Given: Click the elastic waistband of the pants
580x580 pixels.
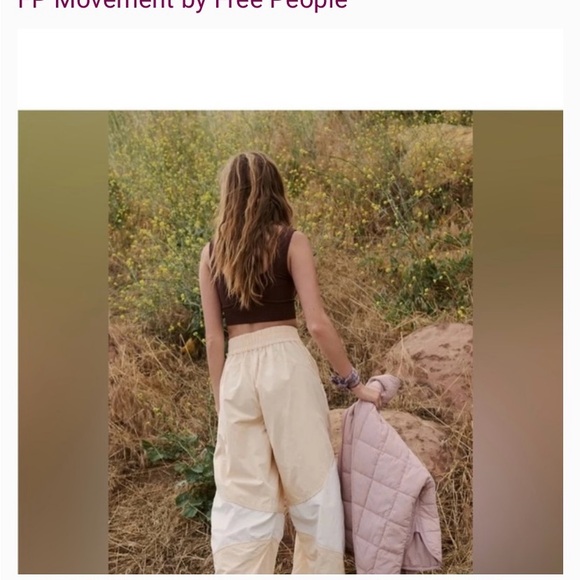Looking at the screenshot, I should 263,340.
